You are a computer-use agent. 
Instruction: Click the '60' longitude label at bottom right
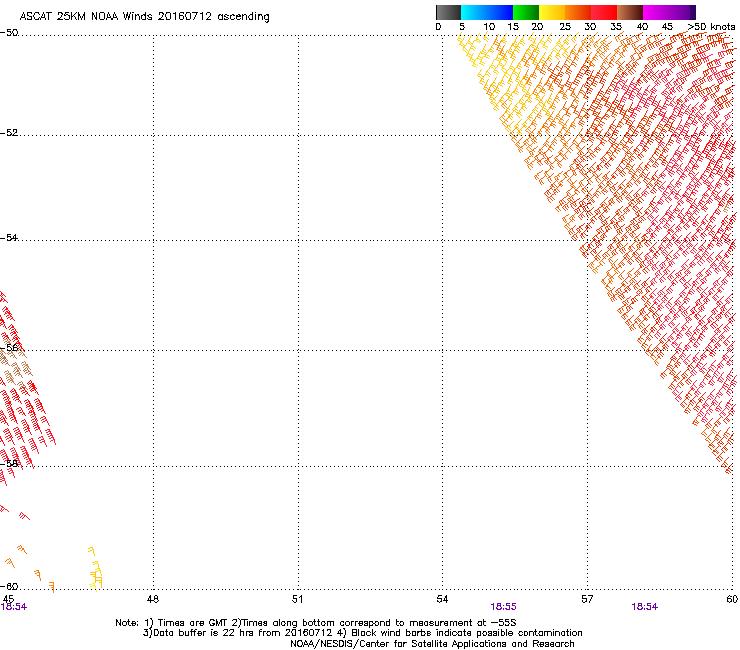click(732, 599)
